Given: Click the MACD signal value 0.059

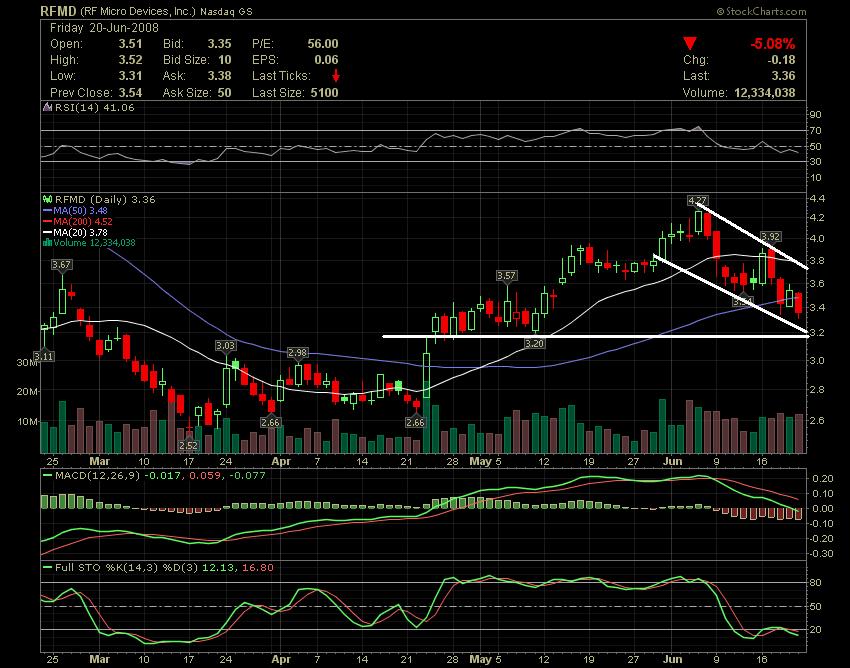Looking at the screenshot, I should pyautogui.click(x=205, y=475).
